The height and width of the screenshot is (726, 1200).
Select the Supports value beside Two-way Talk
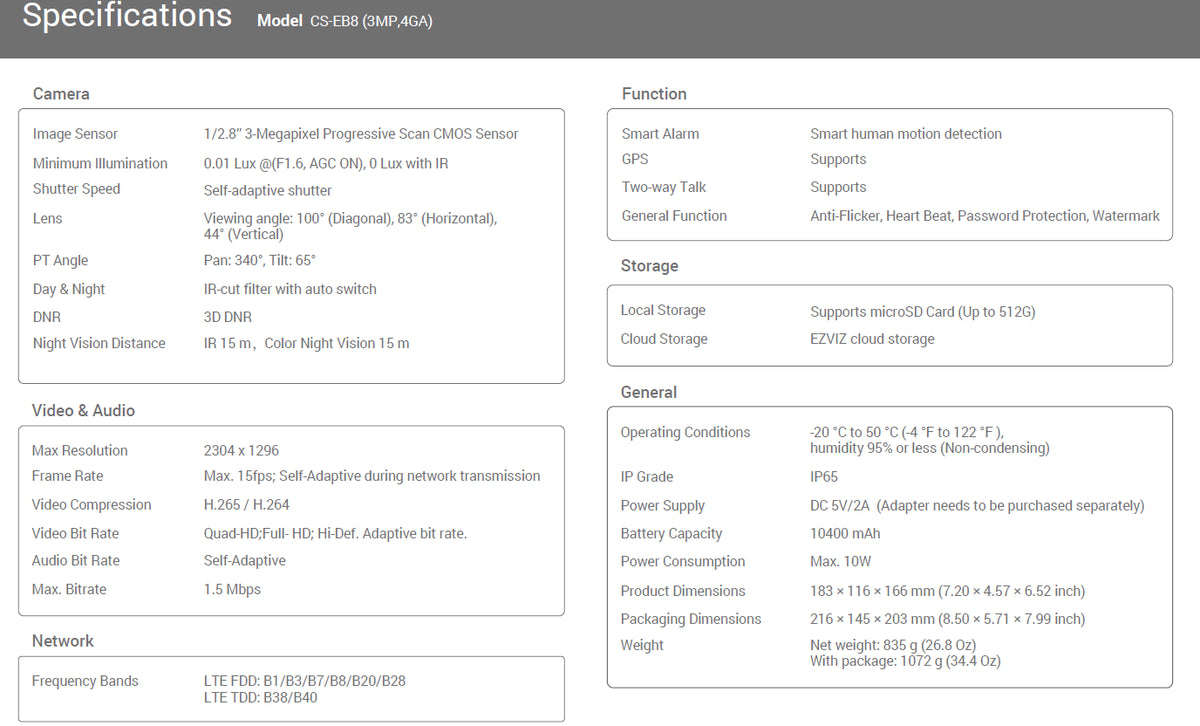[838, 188]
